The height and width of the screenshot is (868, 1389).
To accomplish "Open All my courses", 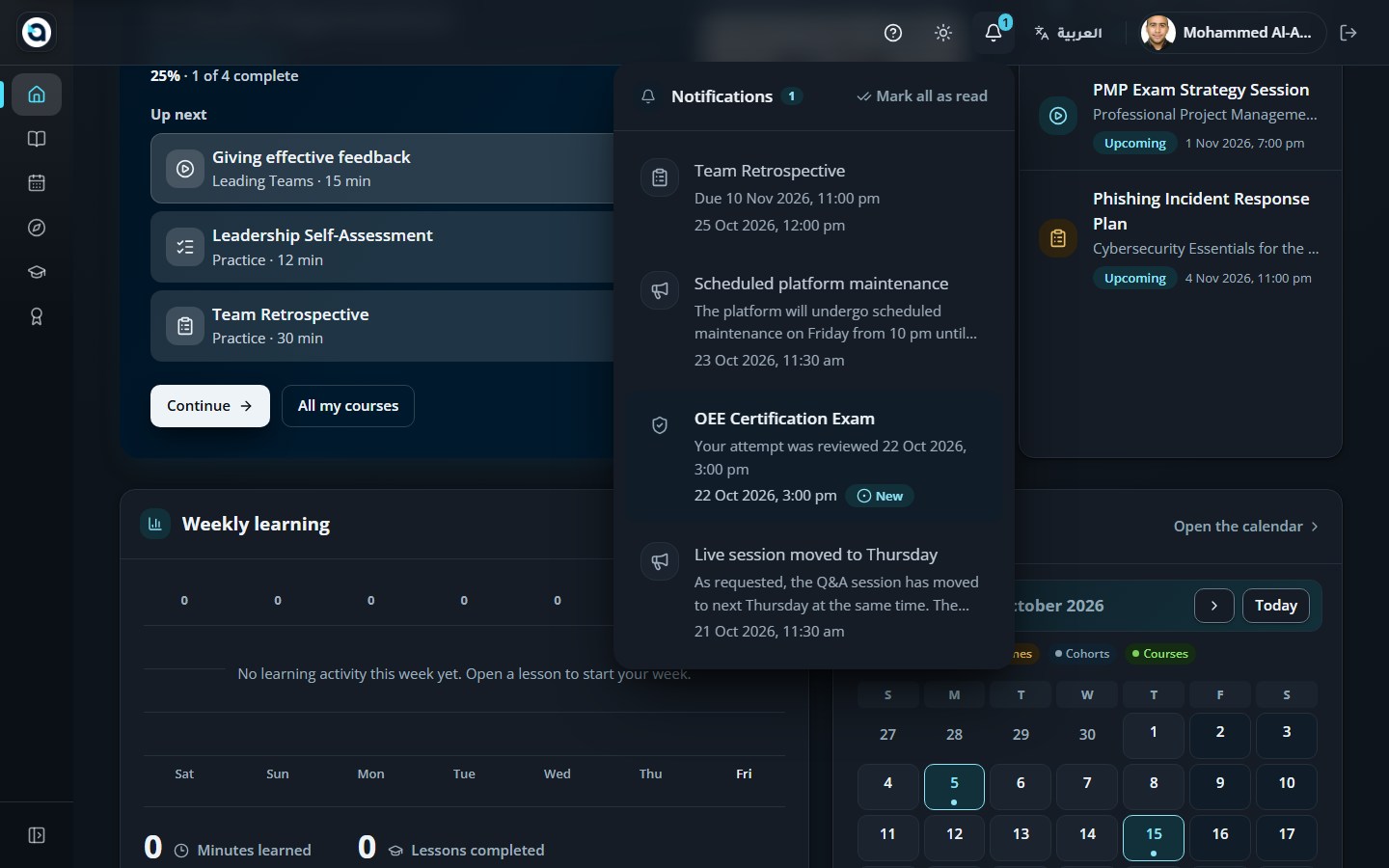I will (348, 406).
